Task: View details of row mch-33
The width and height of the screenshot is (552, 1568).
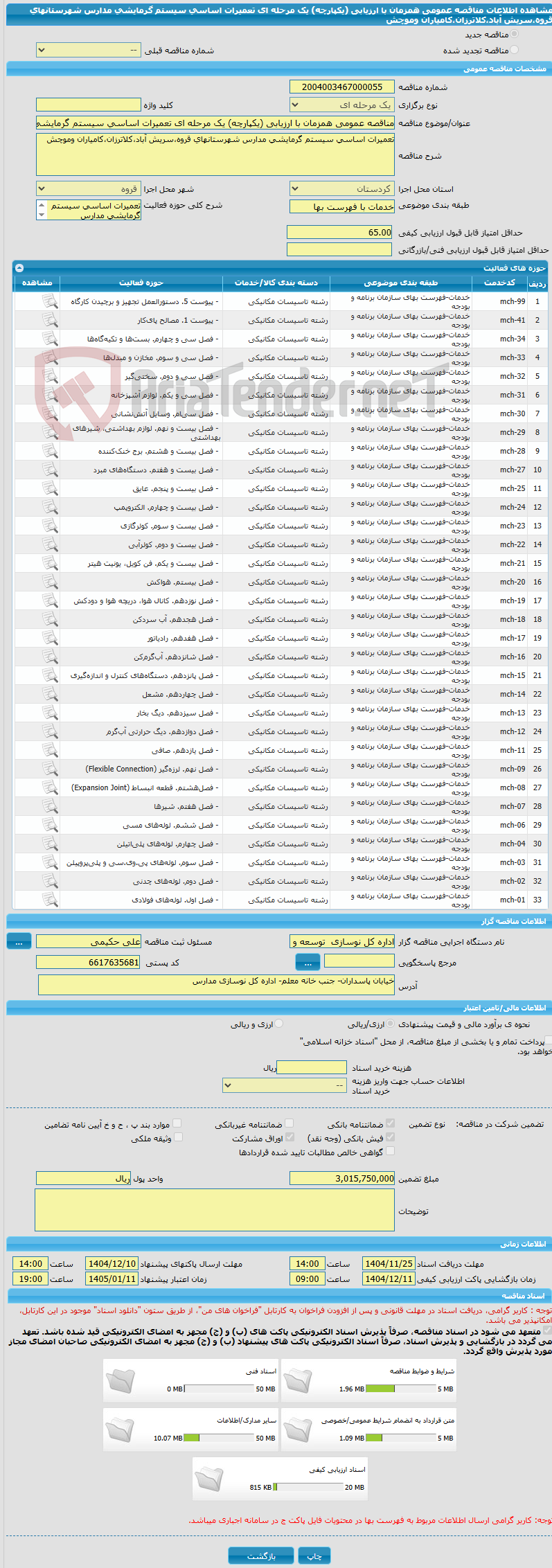Action: (50, 357)
